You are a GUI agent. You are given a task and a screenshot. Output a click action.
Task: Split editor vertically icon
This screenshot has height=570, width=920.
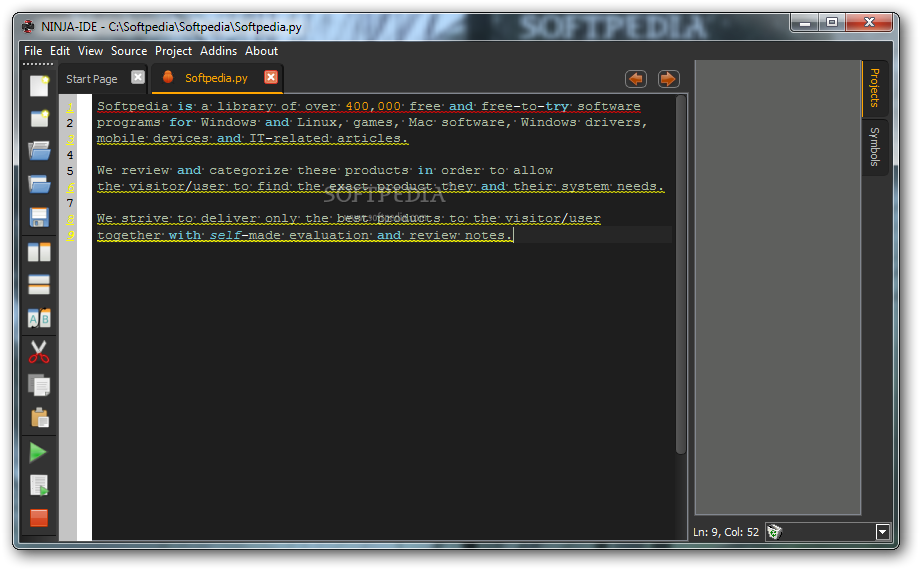[39, 252]
